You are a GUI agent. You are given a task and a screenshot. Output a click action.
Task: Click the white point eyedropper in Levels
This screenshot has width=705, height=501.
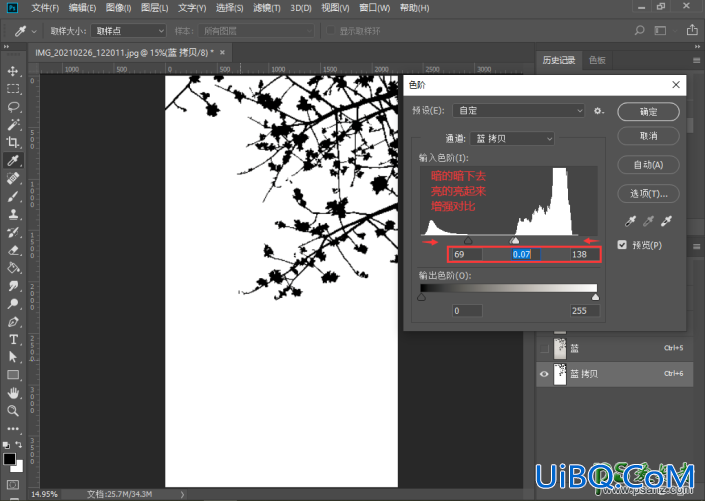(666, 221)
